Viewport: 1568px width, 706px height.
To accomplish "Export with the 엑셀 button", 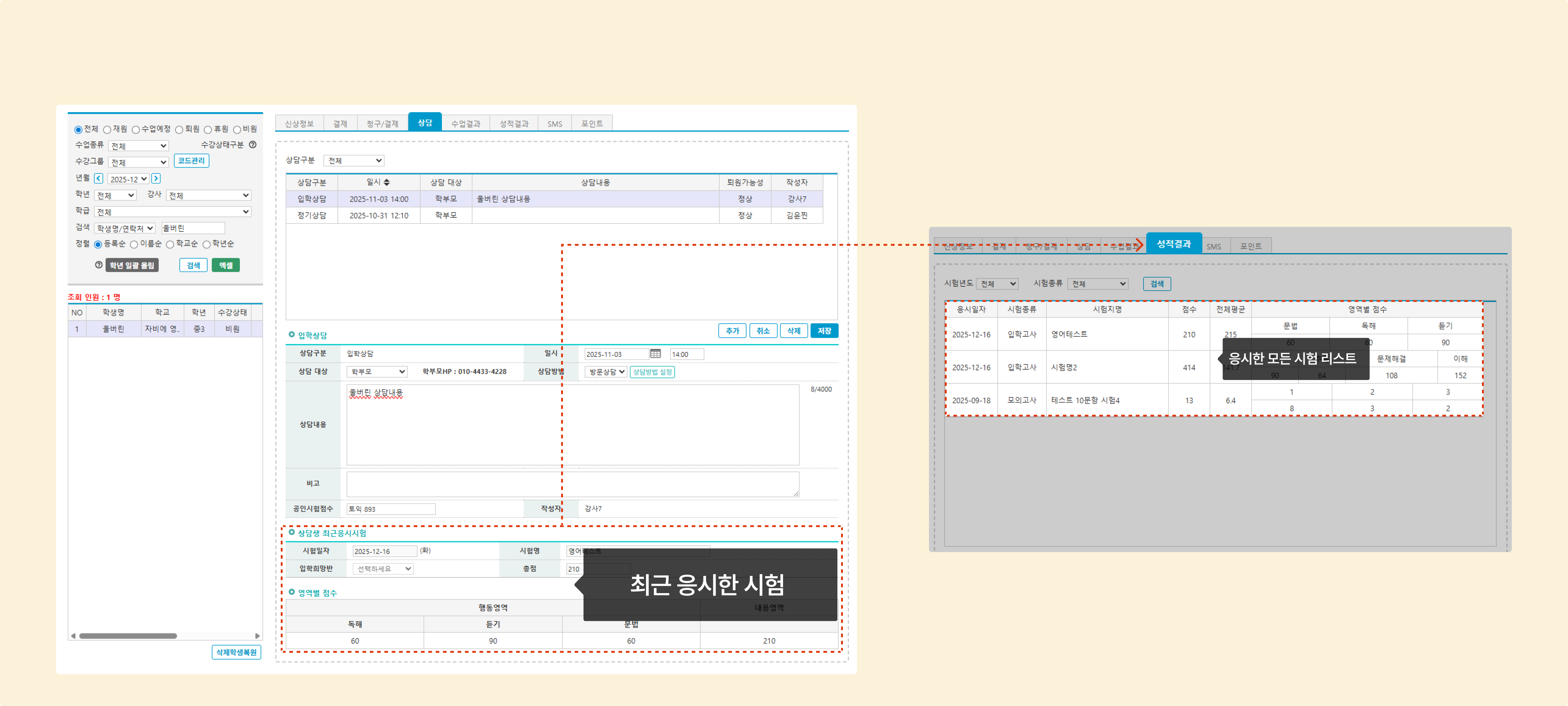I will (x=226, y=265).
